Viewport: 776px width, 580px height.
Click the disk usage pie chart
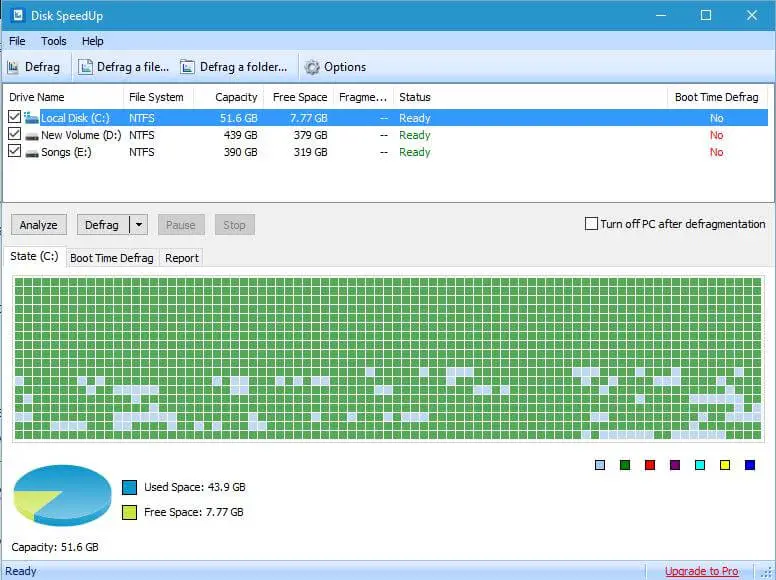pos(62,495)
